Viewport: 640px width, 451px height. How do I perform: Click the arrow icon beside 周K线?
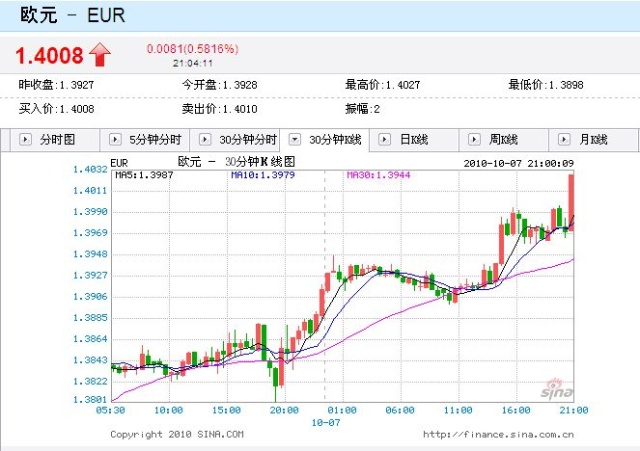coord(475,140)
